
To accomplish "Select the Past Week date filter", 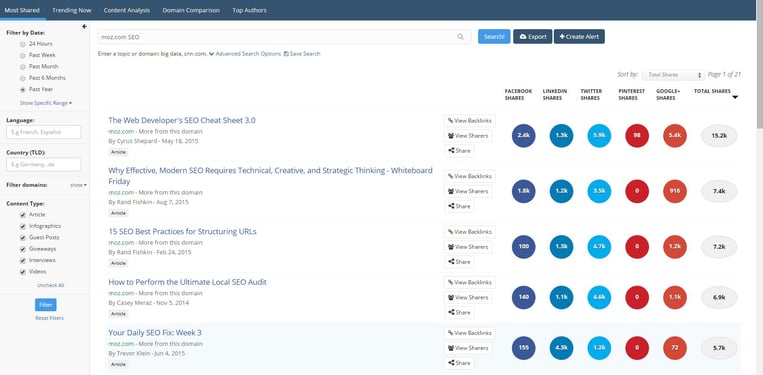I will click(22, 55).
